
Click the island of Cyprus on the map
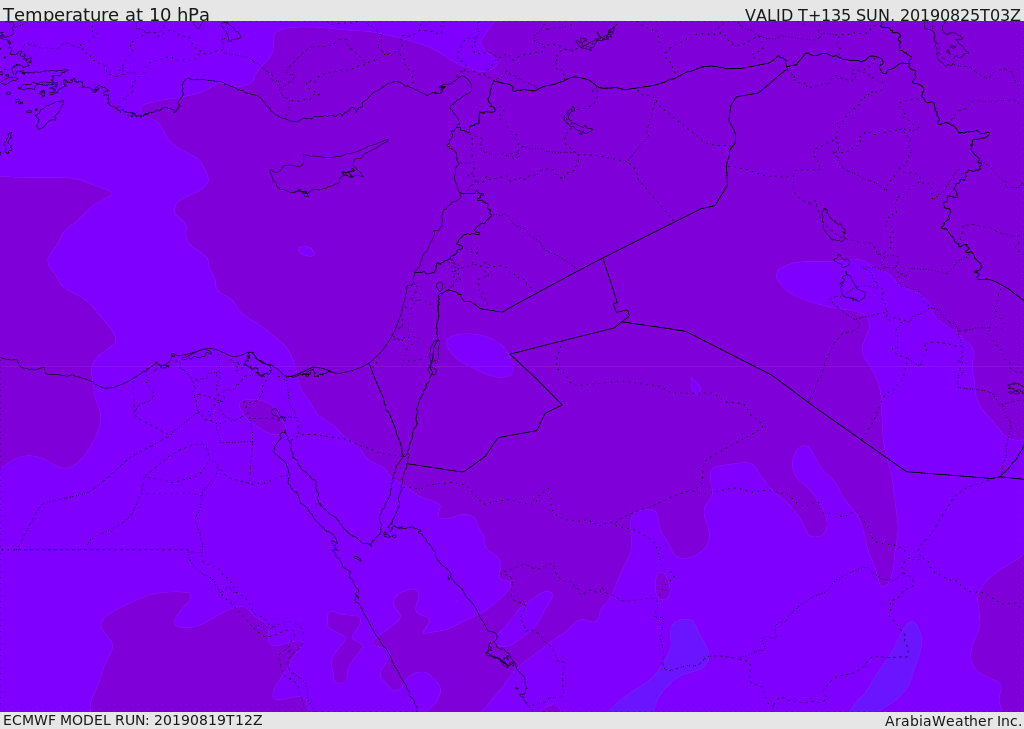(x=328, y=168)
